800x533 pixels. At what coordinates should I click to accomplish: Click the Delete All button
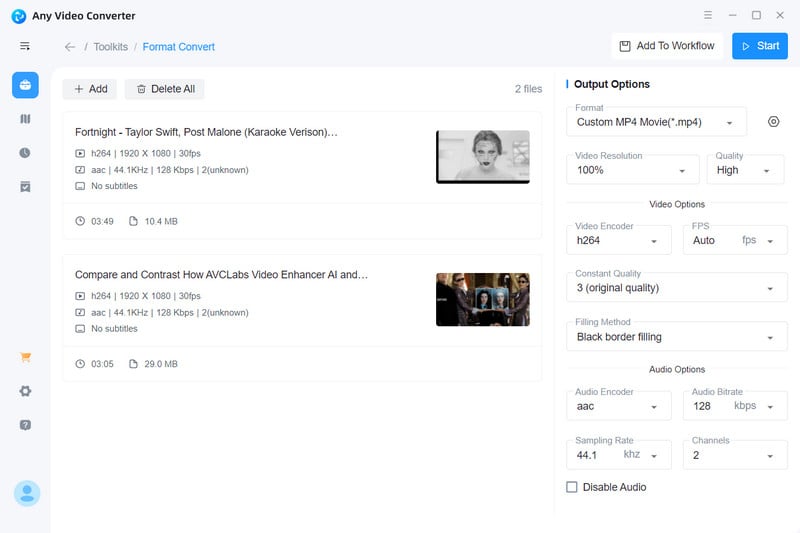(x=165, y=89)
